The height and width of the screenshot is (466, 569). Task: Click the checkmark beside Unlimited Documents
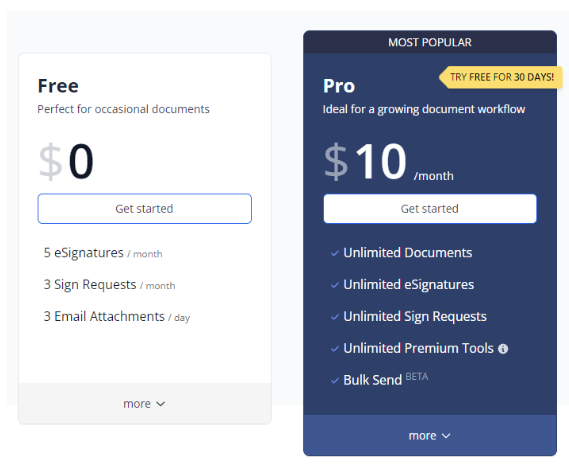pyautogui.click(x=335, y=253)
